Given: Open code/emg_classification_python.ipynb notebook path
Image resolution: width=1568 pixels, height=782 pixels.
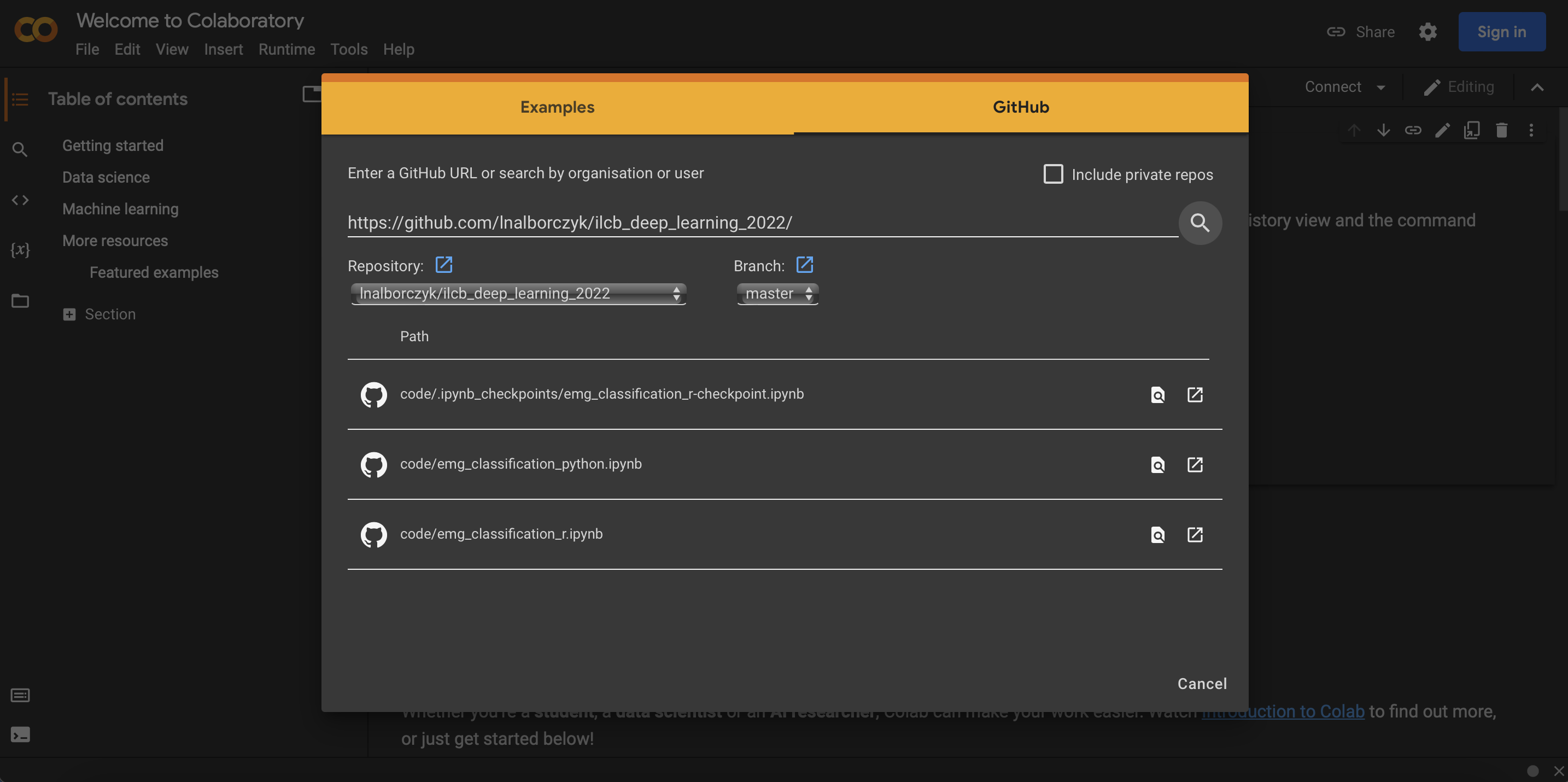Looking at the screenshot, I should (520, 464).
